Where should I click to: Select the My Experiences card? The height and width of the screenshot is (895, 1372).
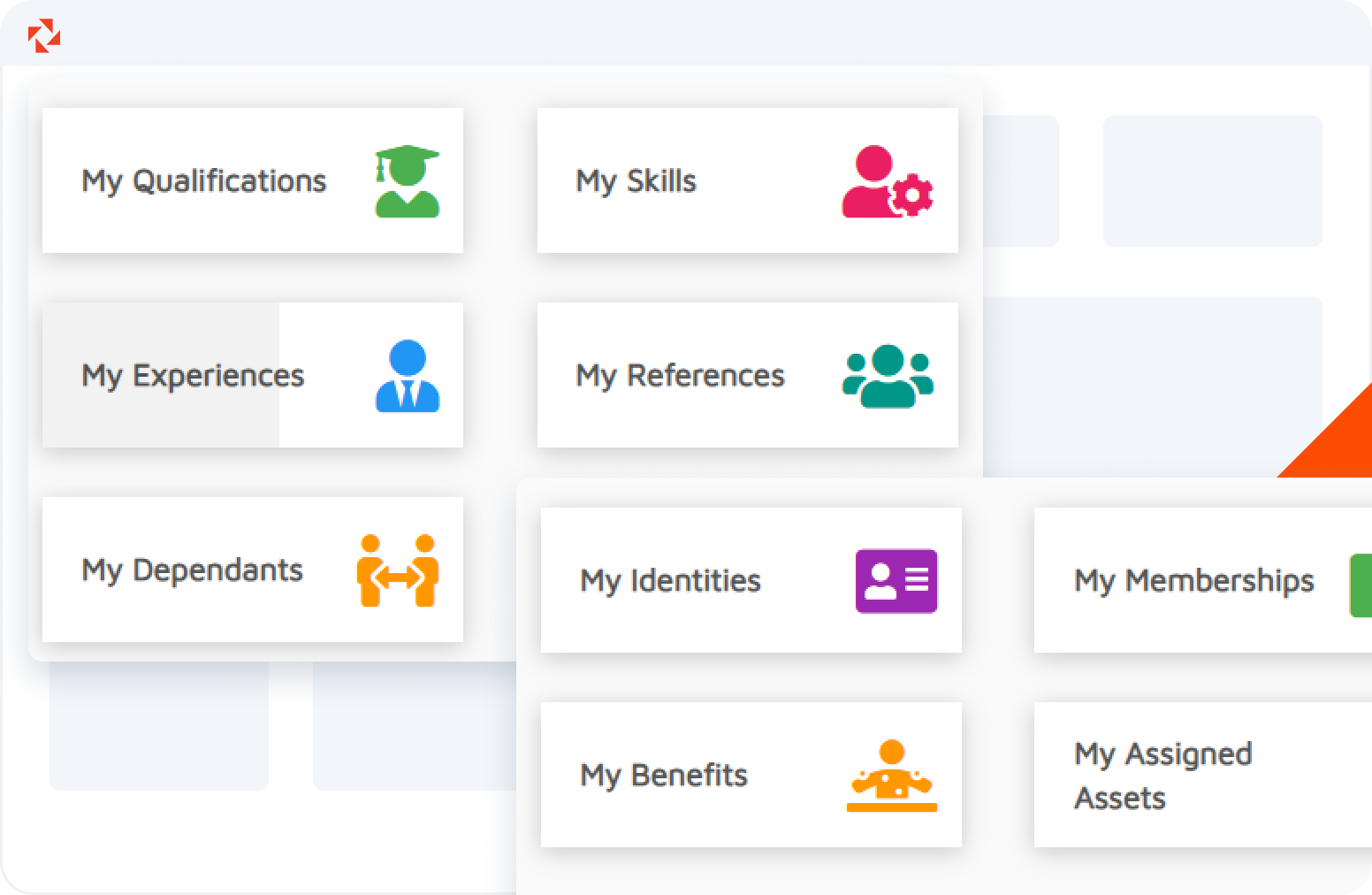[252, 375]
